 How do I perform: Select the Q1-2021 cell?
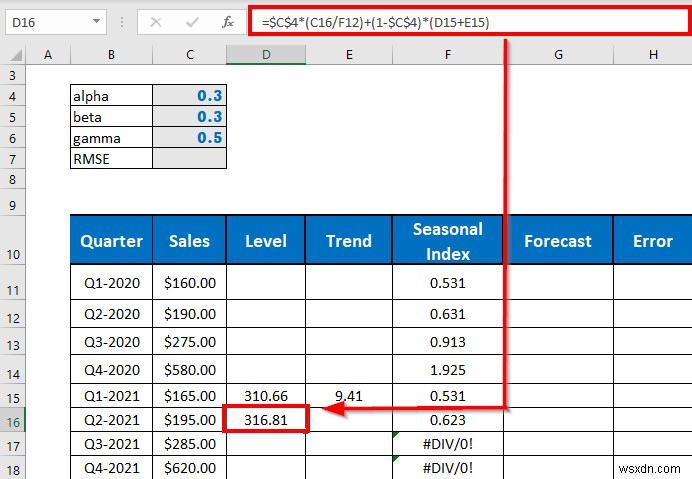tap(111, 396)
